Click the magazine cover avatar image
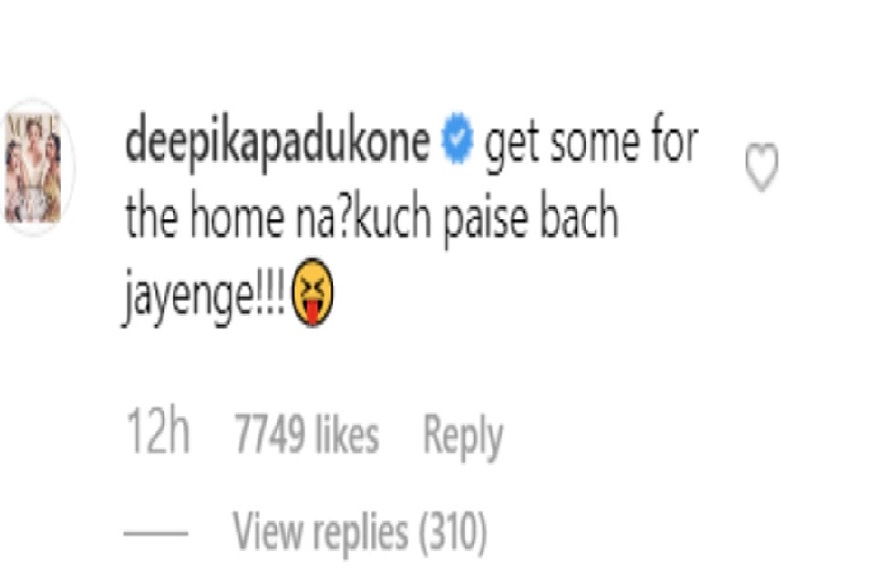 [x=33, y=167]
